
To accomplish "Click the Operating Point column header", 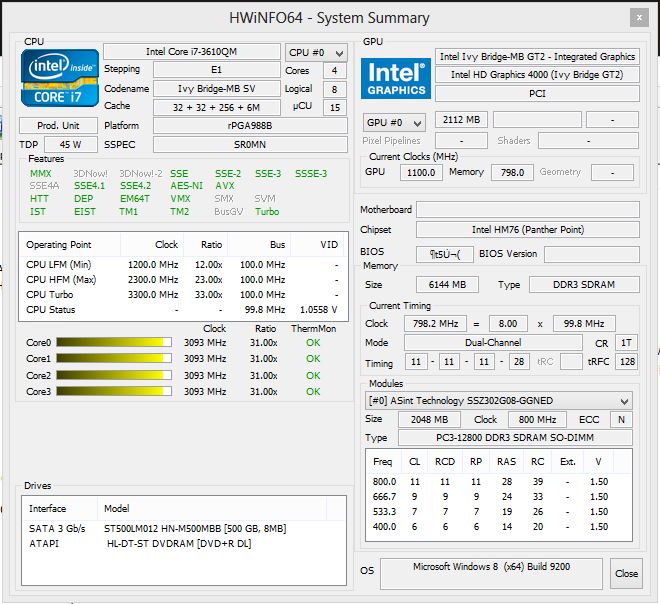I will point(70,245).
